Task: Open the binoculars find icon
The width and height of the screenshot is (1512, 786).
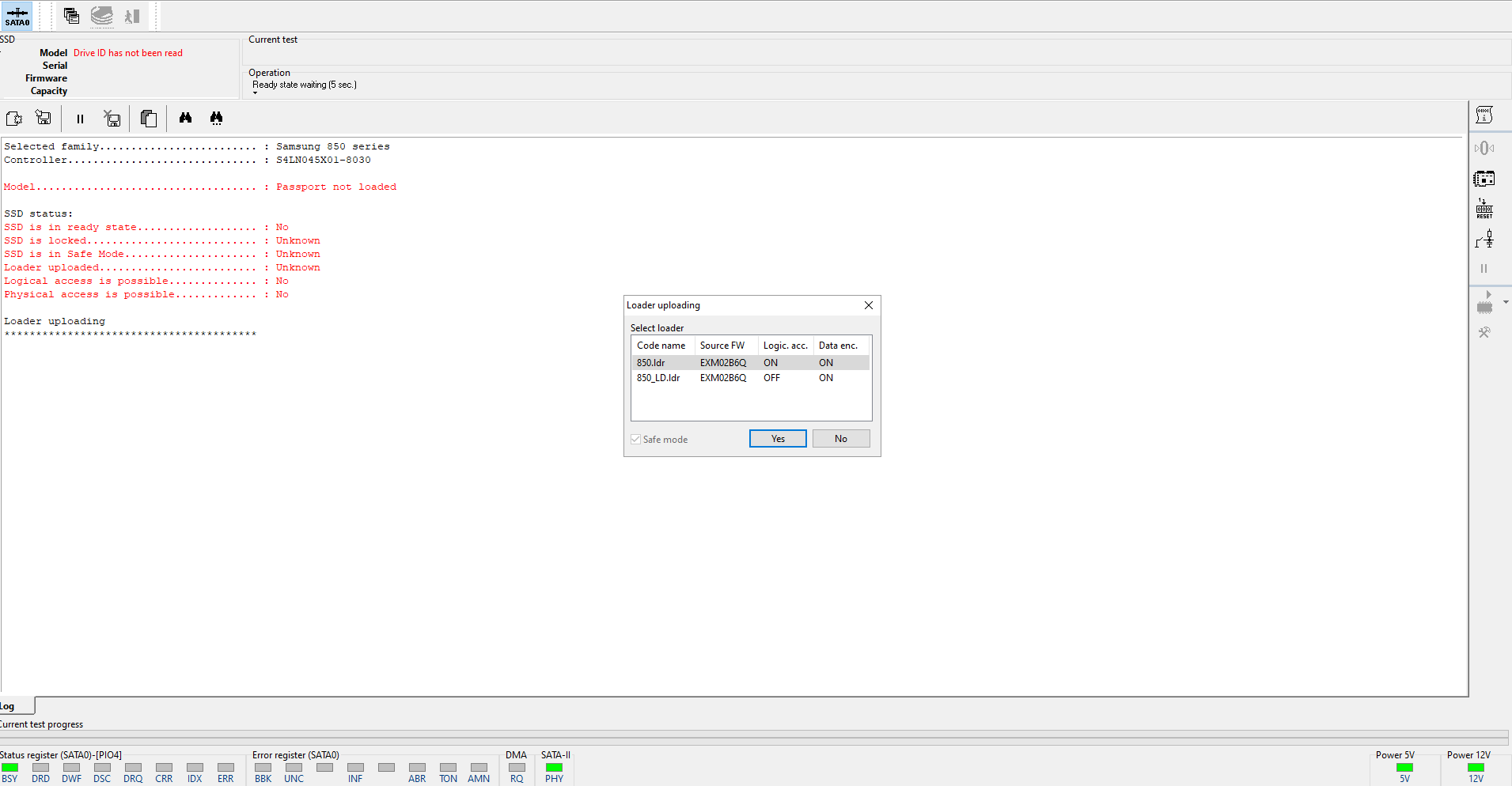Action: 185,118
